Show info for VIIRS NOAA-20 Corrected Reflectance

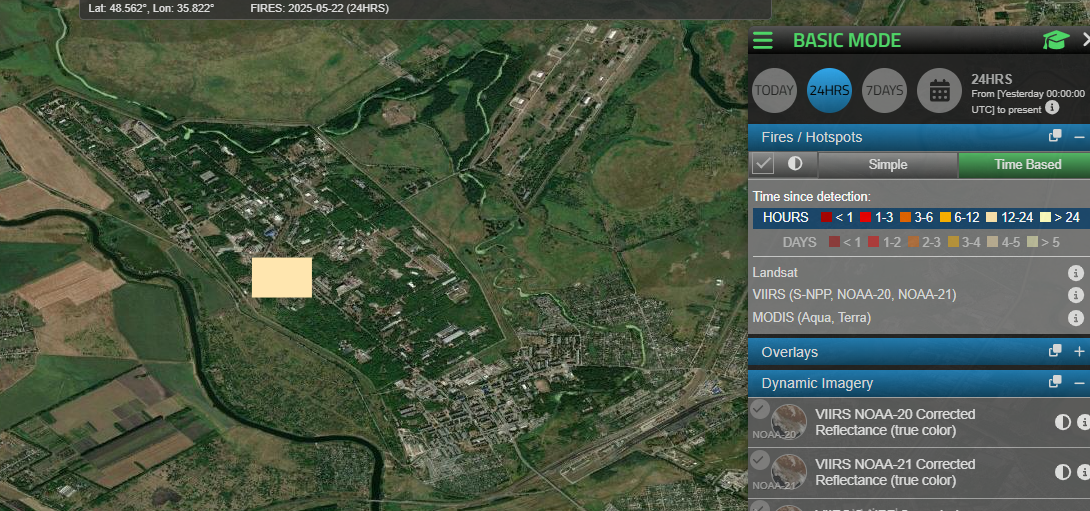1083,422
